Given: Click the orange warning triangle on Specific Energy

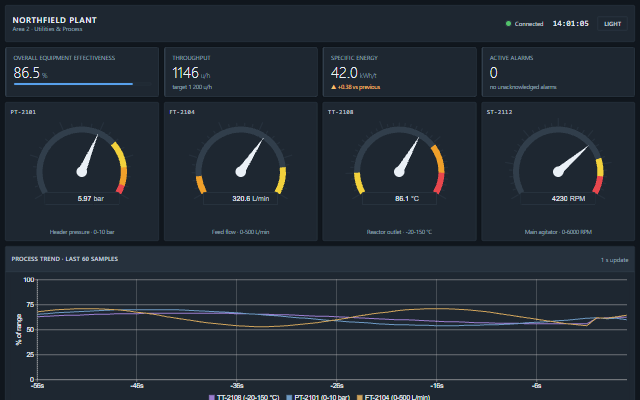Looking at the screenshot, I should click(333, 87).
